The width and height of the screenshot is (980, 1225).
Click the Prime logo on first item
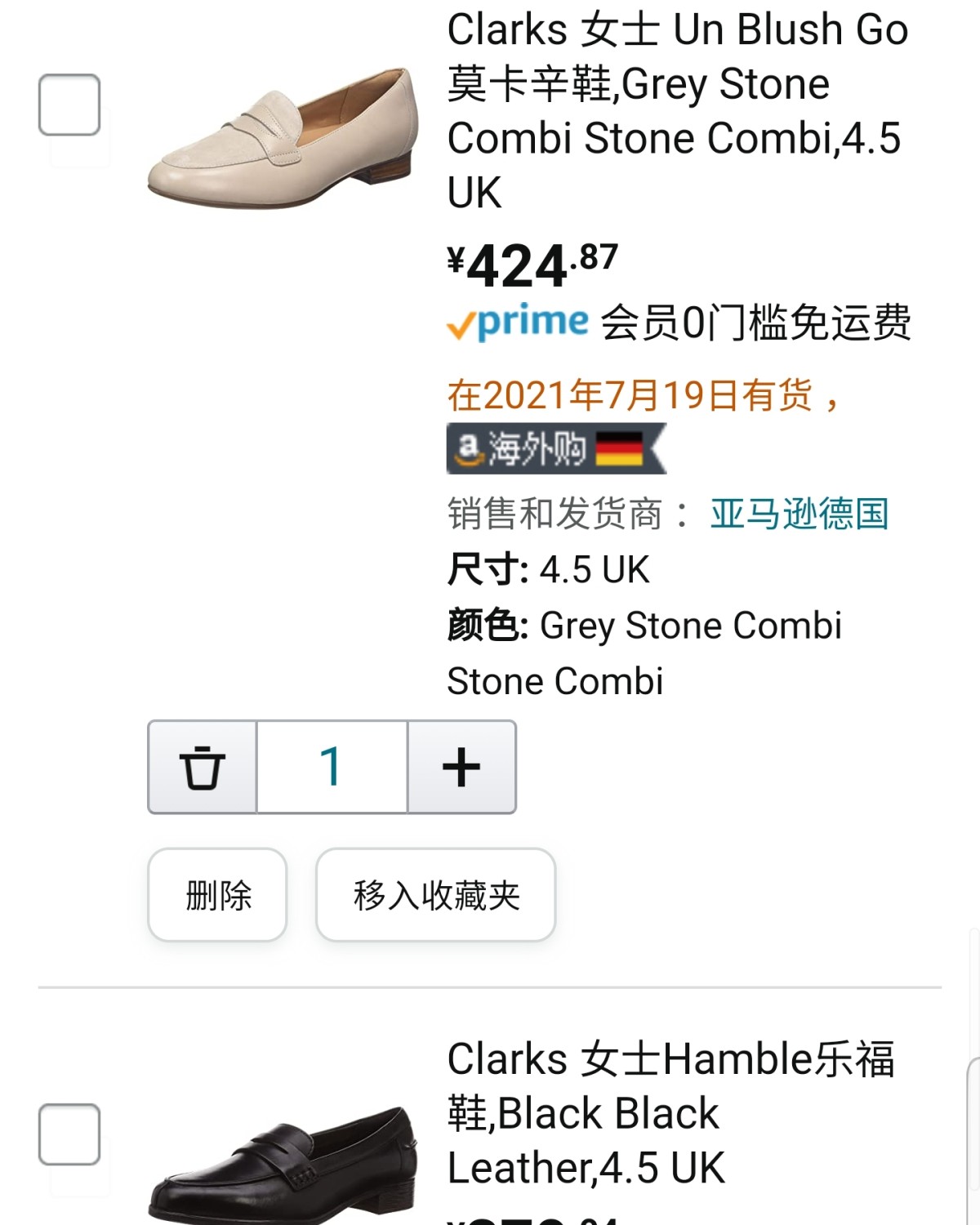[x=518, y=323]
